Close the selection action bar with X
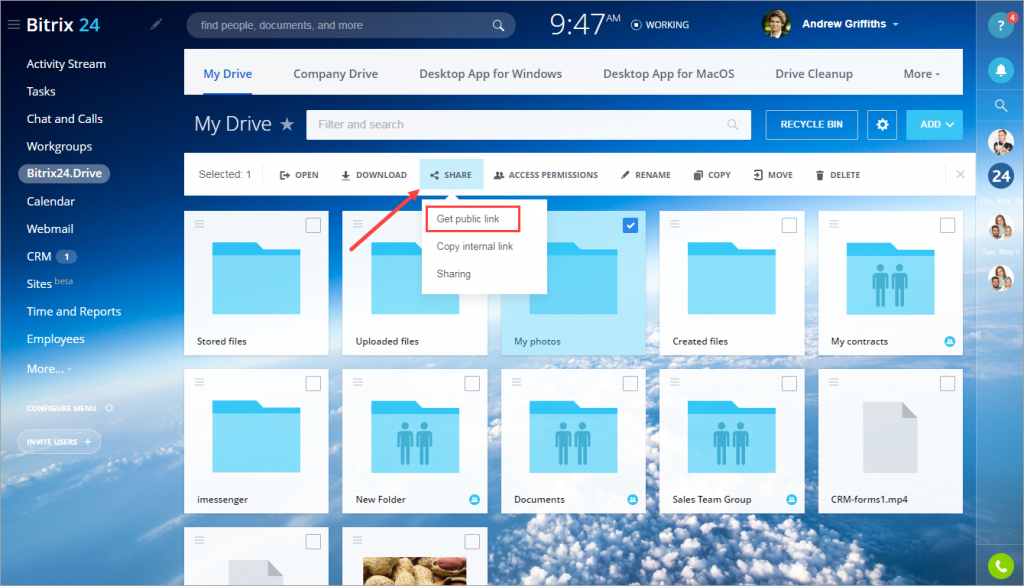The height and width of the screenshot is (586, 1024). 960,174
